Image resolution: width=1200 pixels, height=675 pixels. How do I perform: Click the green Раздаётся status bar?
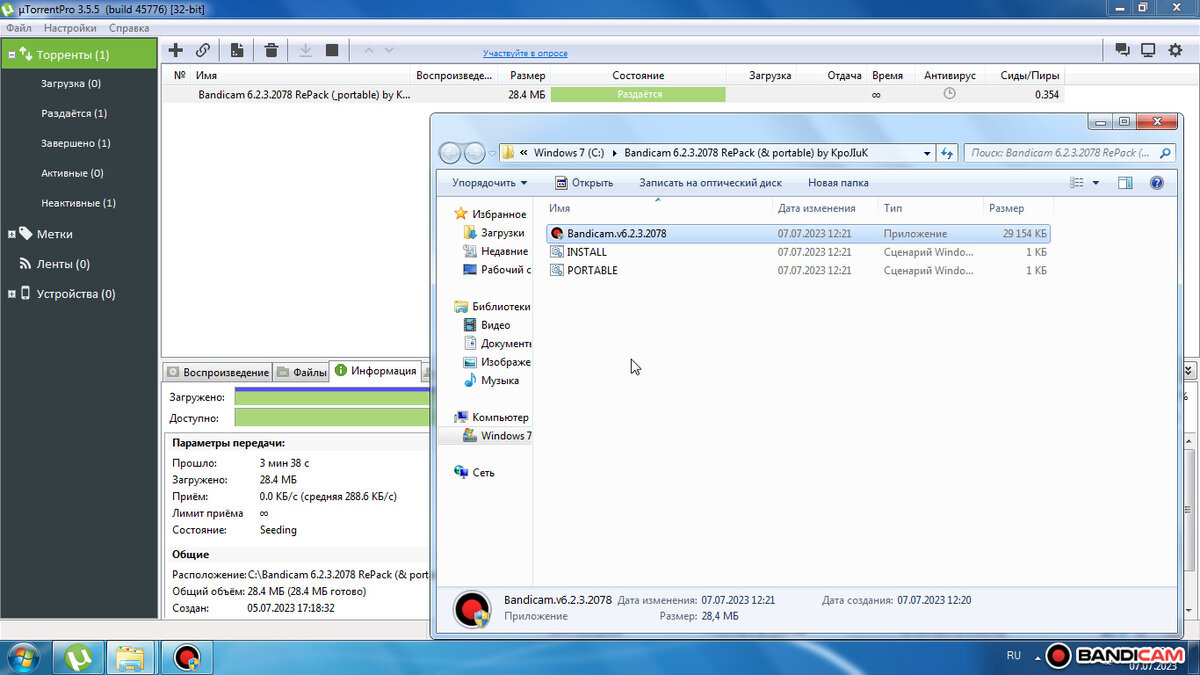[x=638, y=94]
